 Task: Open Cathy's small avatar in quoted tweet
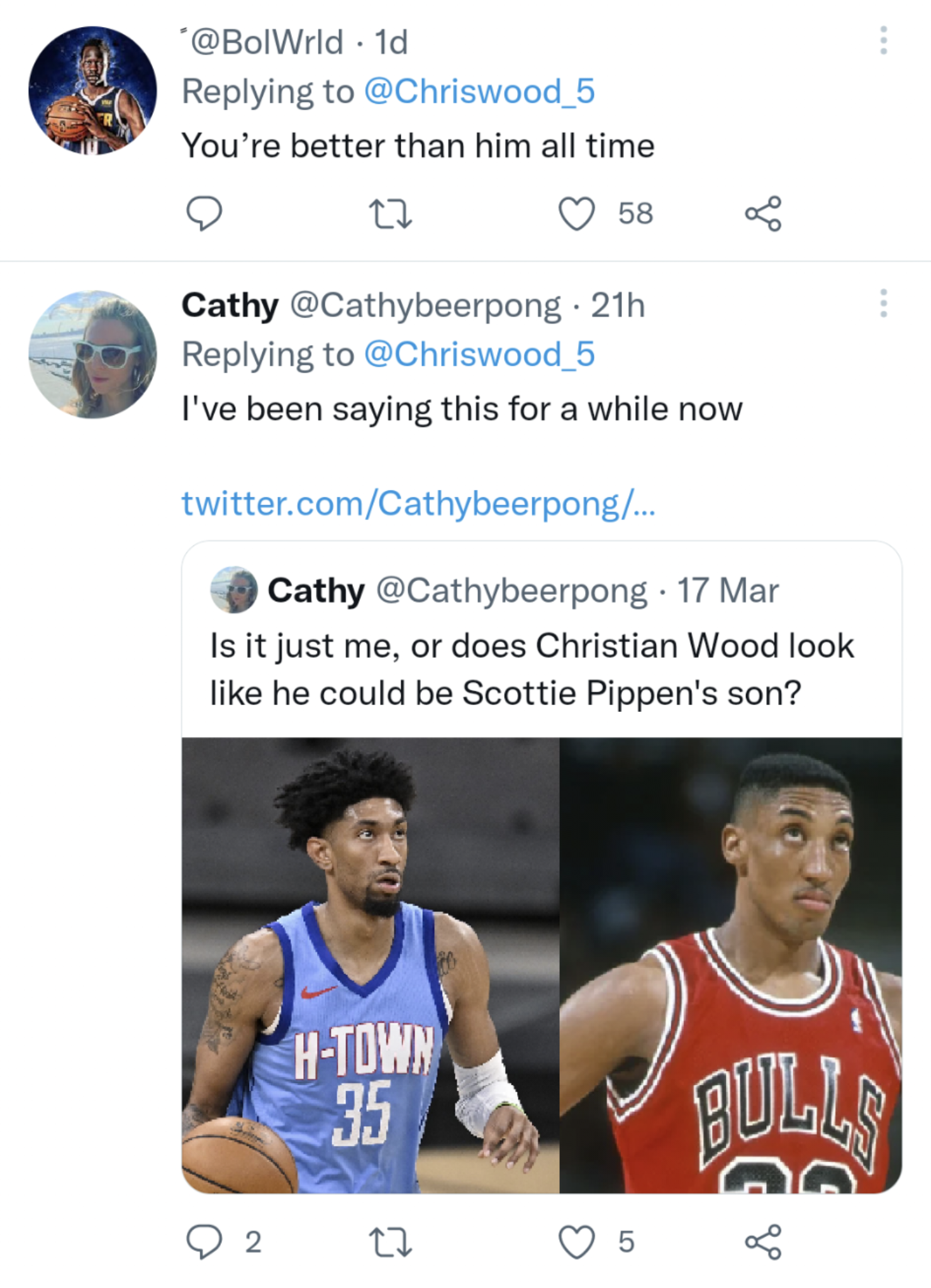coord(234,590)
